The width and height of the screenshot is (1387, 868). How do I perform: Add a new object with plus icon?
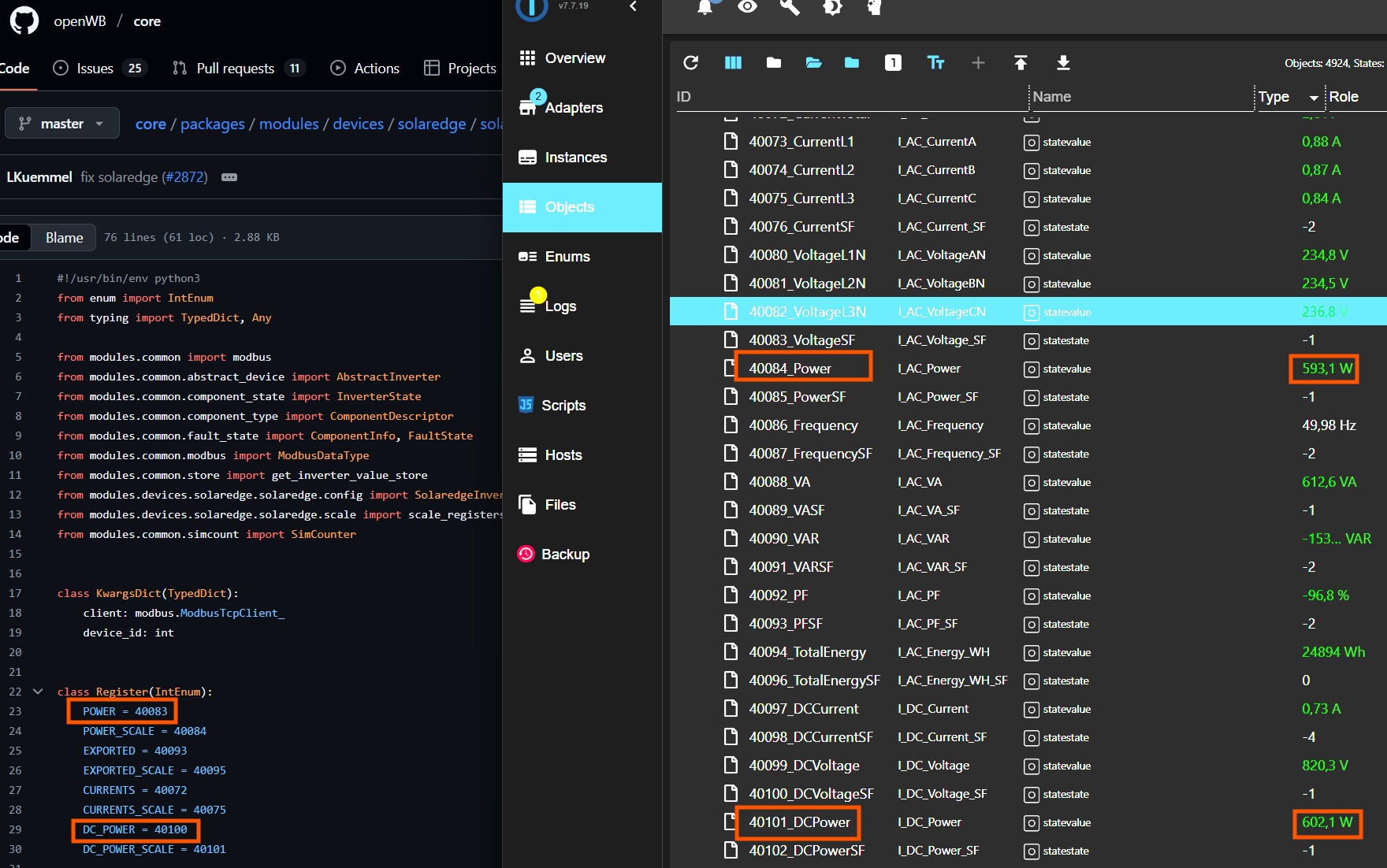click(978, 63)
